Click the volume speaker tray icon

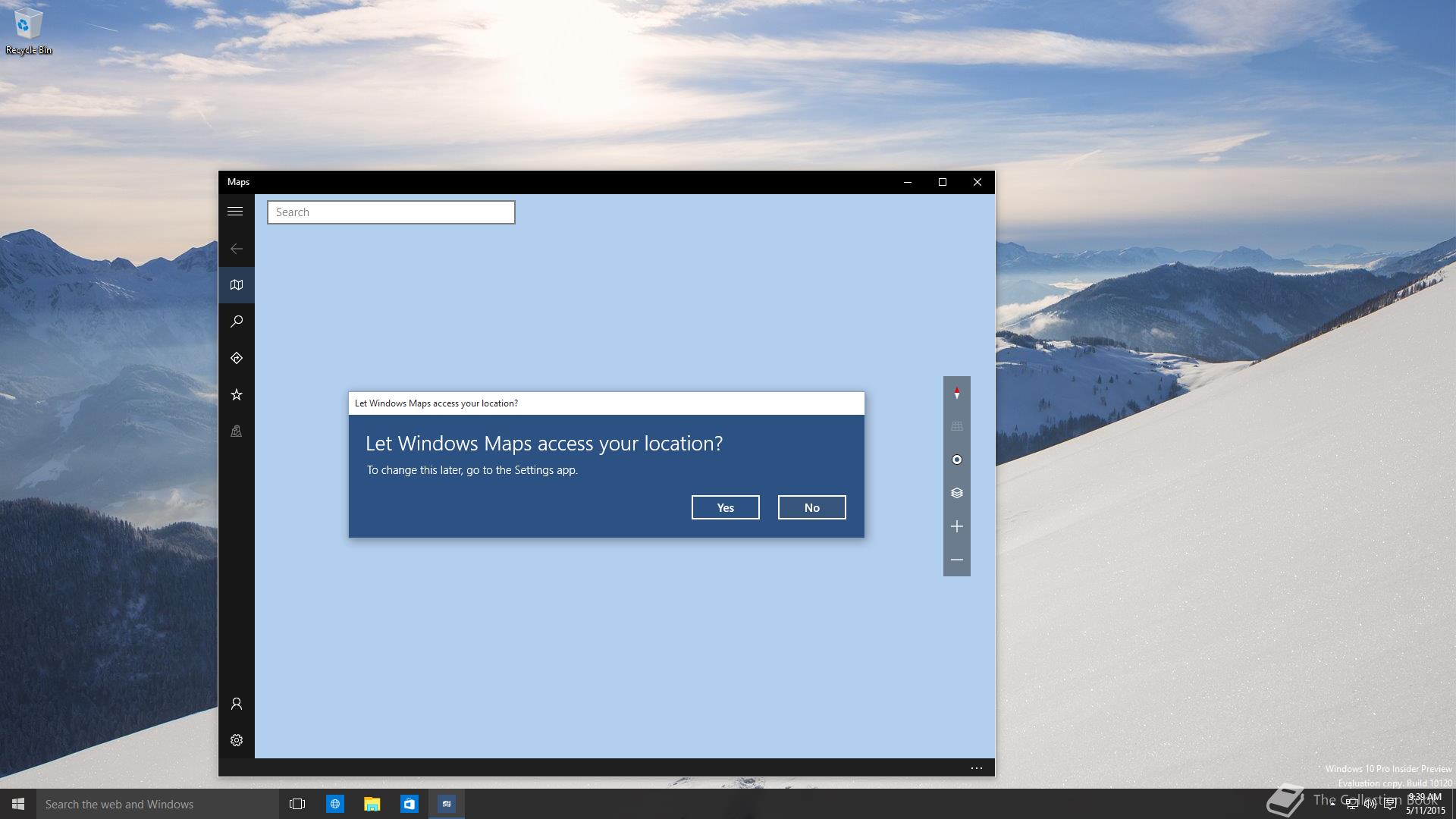click(x=1370, y=805)
